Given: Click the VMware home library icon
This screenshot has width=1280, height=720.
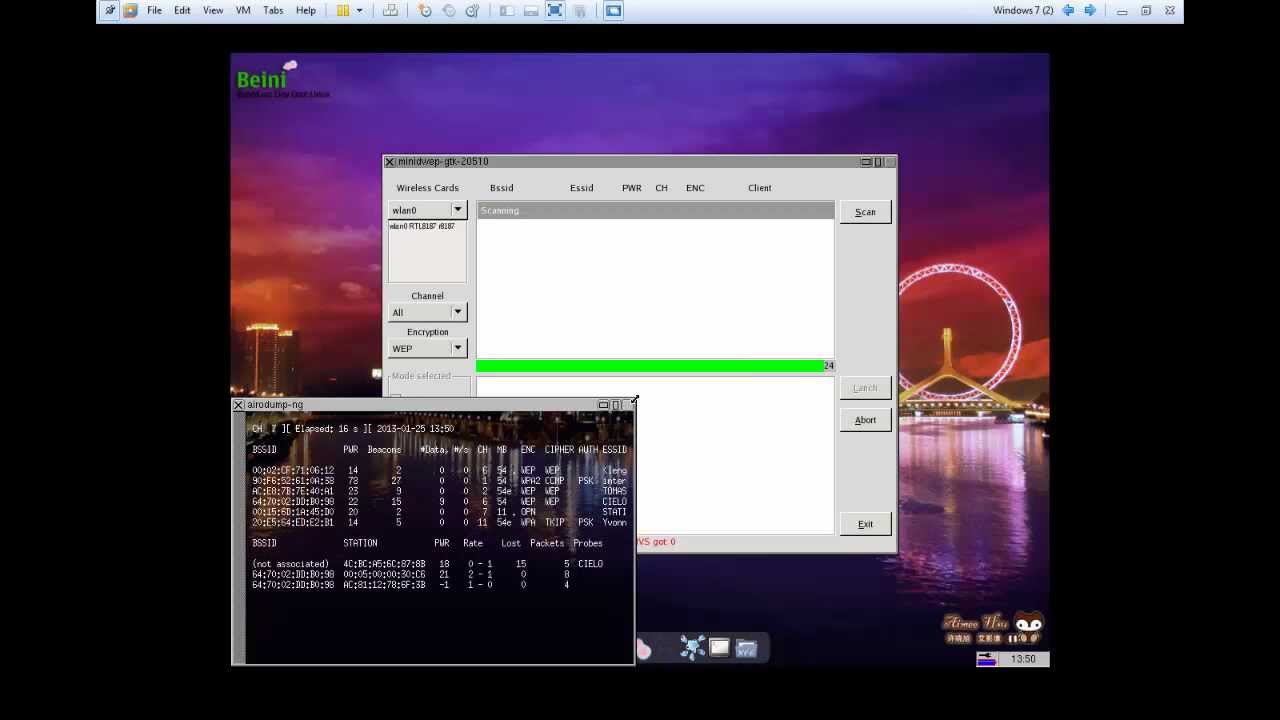Looking at the screenshot, I should coord(130,10).
